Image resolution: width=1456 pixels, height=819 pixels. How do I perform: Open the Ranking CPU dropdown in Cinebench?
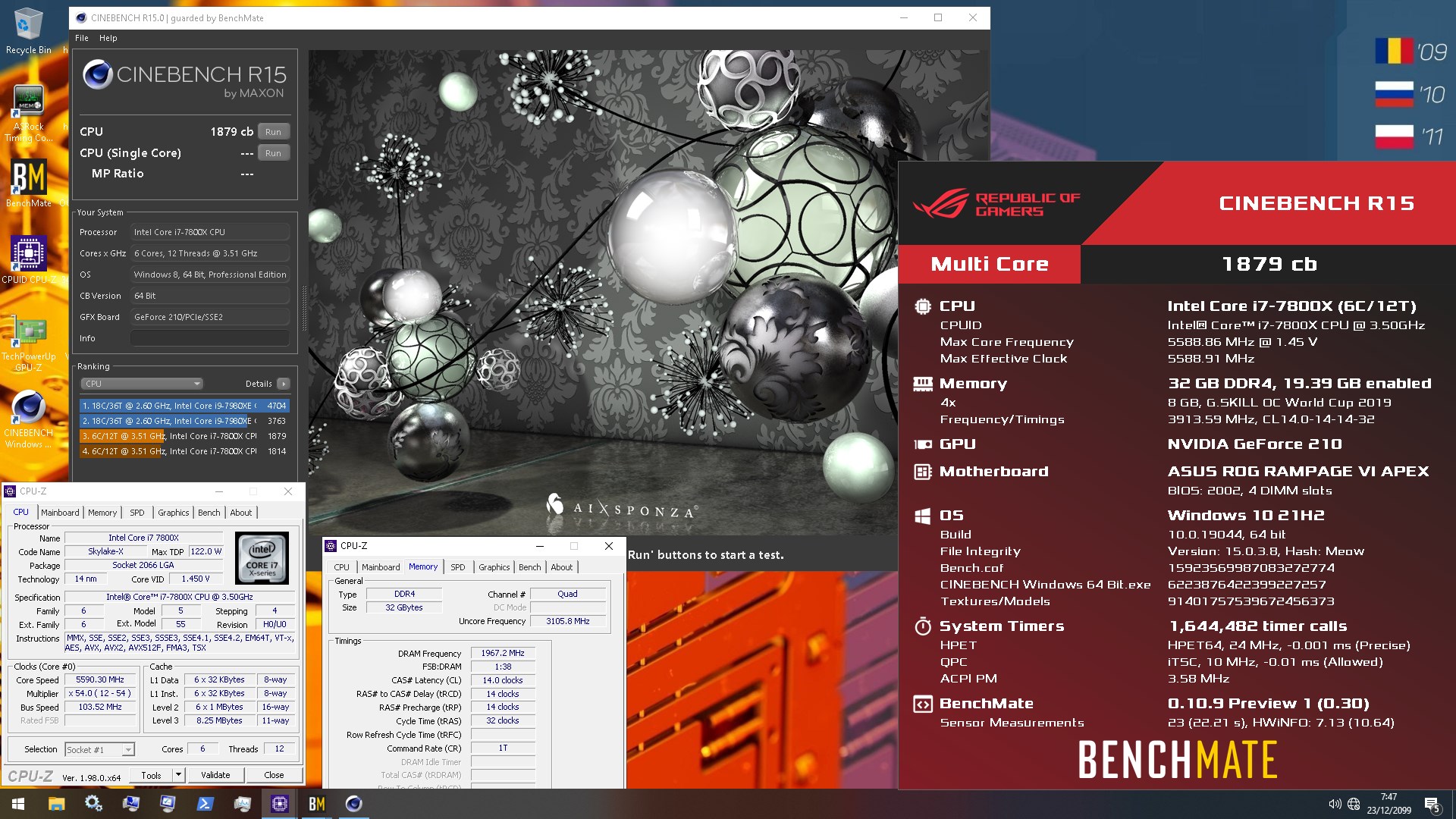[x=142, y=384]
